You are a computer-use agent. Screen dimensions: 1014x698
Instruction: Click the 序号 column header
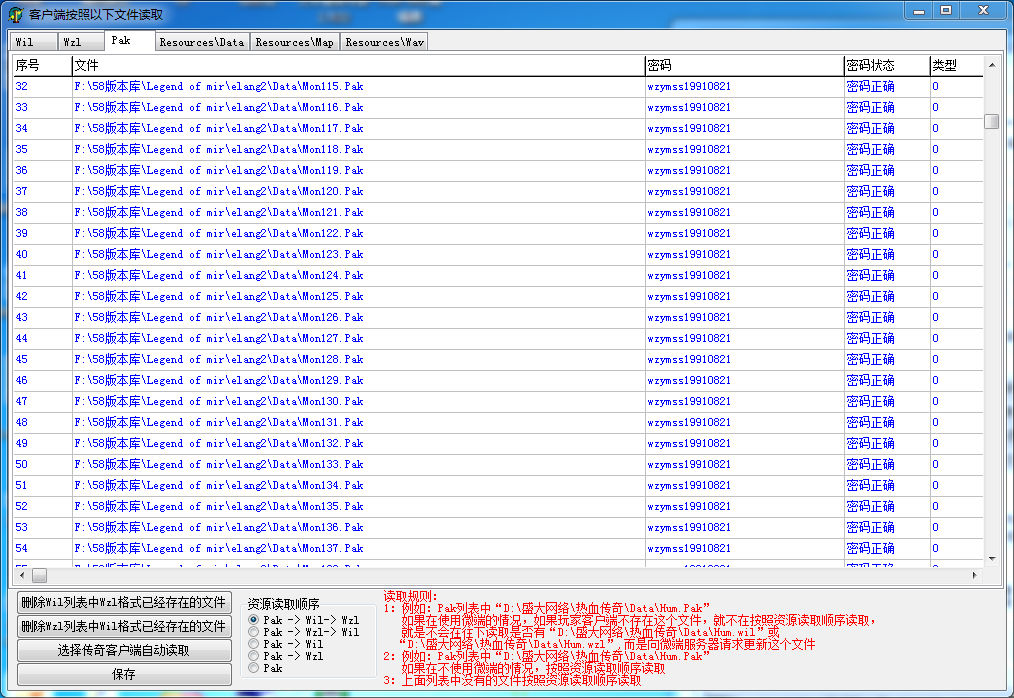(42, 65)
